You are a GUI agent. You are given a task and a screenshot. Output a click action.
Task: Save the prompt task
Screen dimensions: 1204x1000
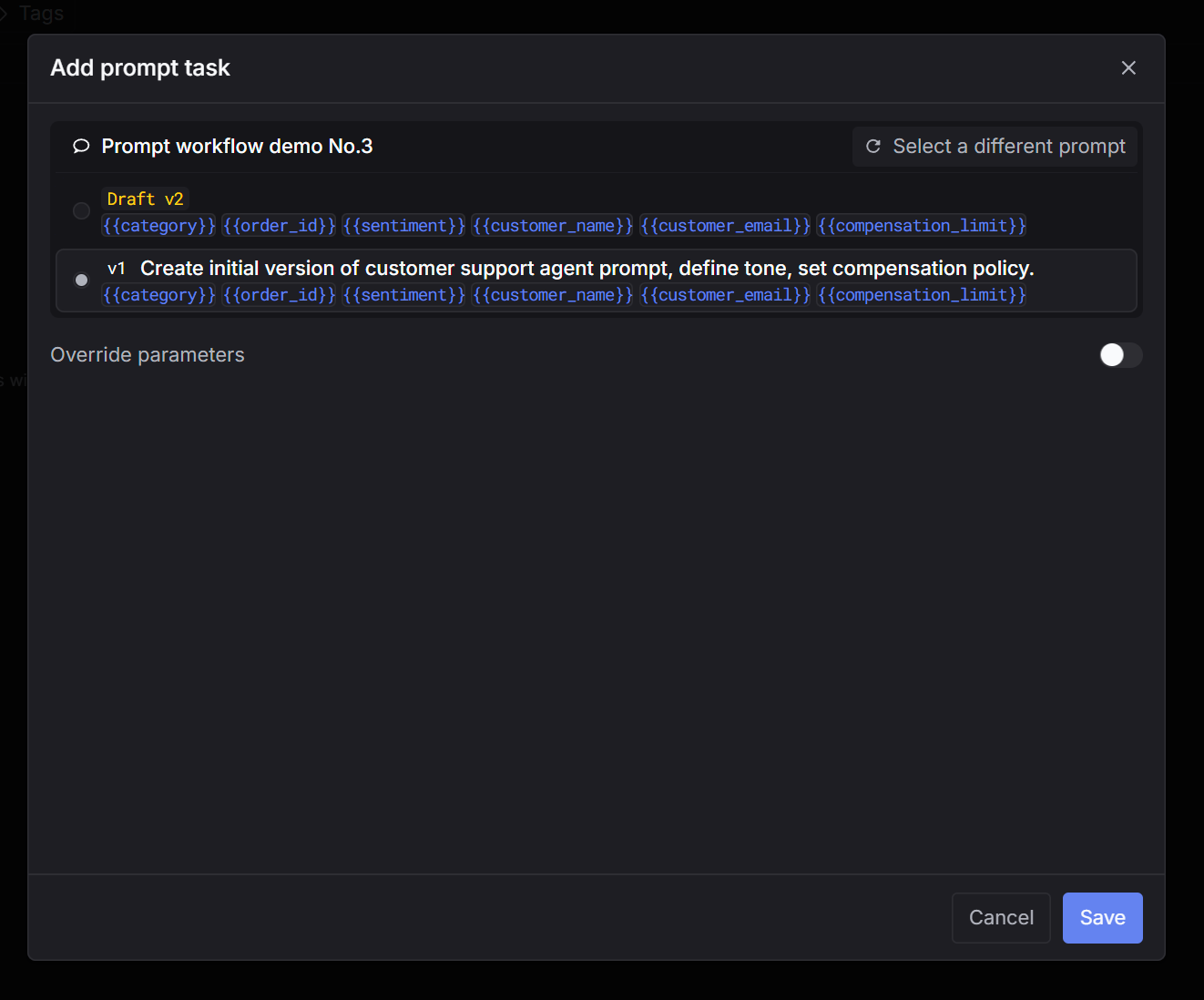(x=1102, y=917)
